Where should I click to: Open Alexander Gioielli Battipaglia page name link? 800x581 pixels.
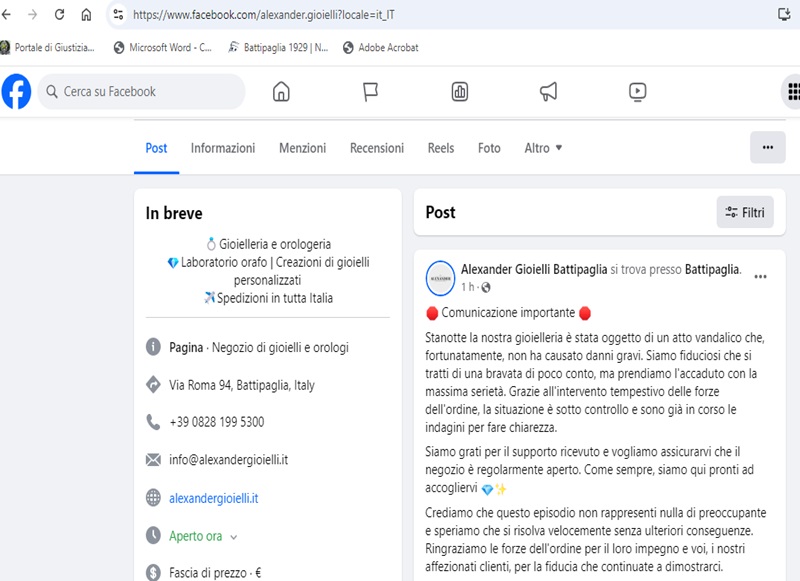534,269
